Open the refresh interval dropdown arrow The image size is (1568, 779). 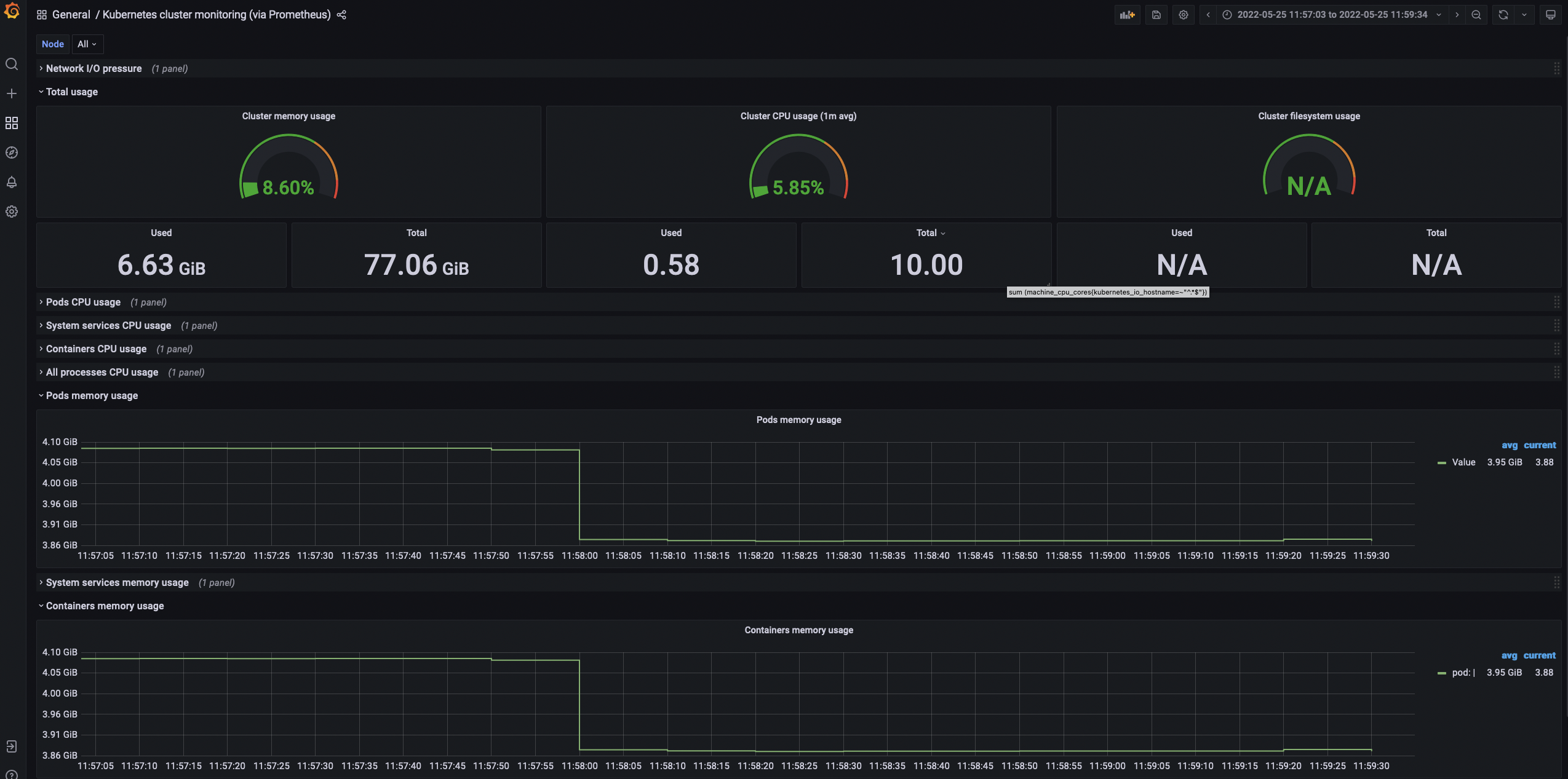(x=1524, y=15)
